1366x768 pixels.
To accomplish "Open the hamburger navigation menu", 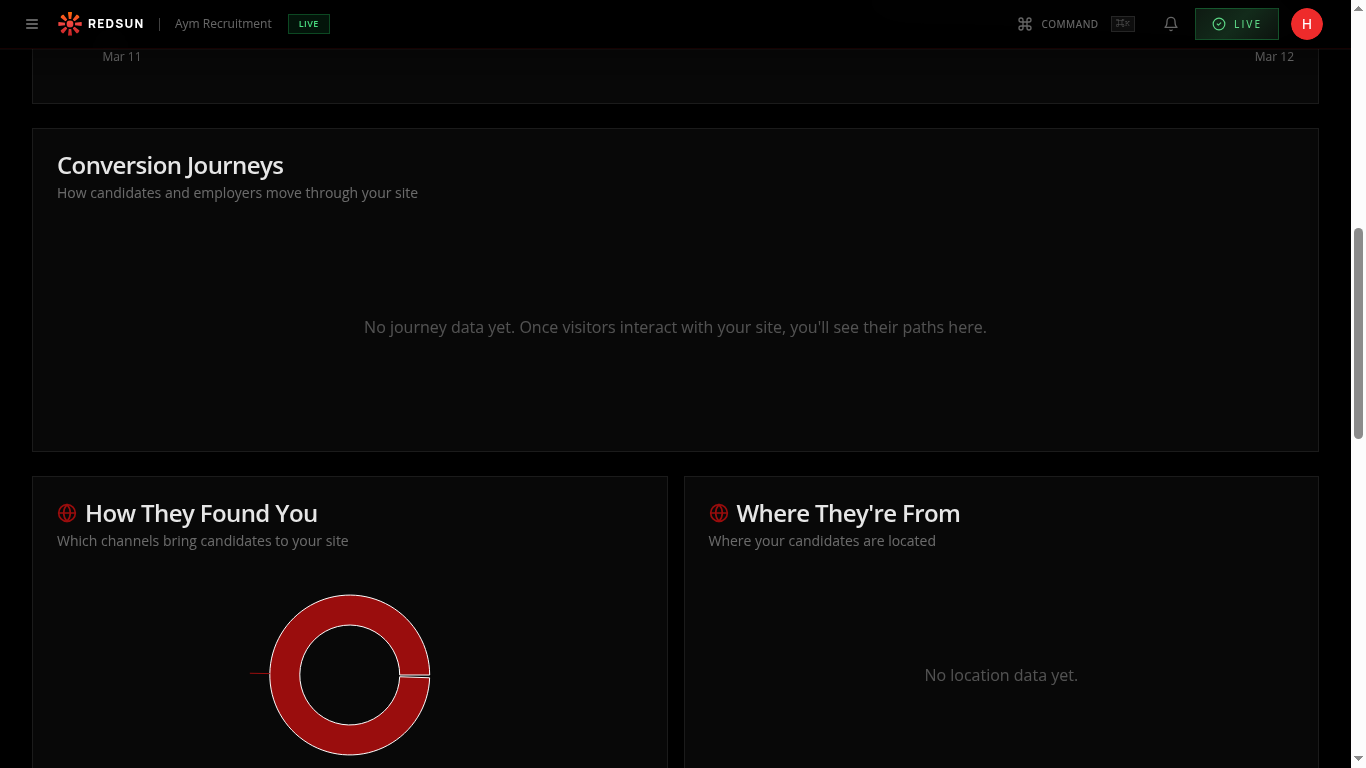I will click(31, 23).
